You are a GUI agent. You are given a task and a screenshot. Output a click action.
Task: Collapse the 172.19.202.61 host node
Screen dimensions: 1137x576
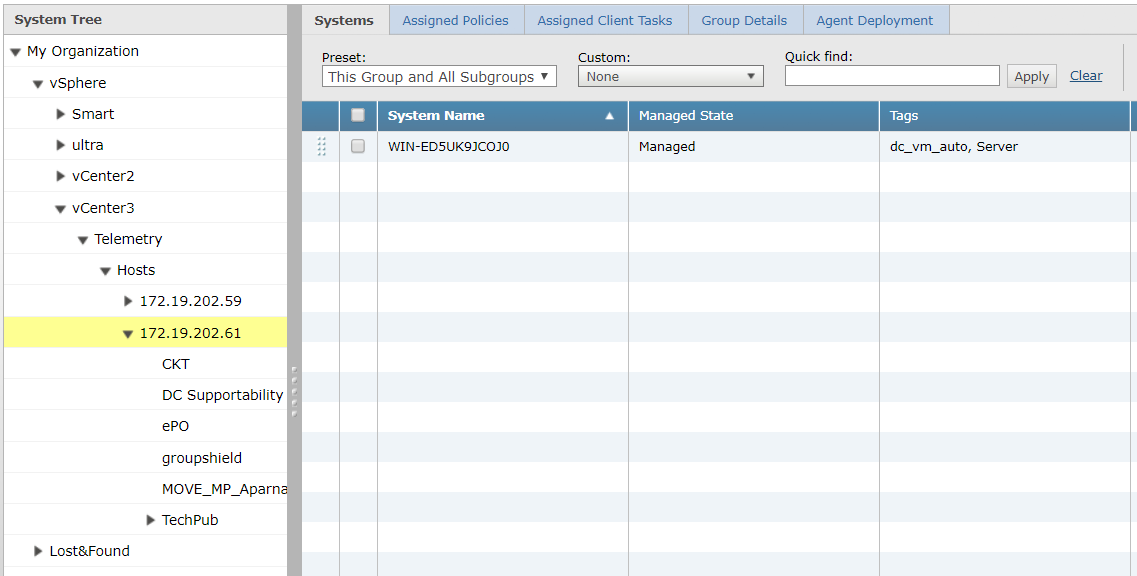click(128, 334)
